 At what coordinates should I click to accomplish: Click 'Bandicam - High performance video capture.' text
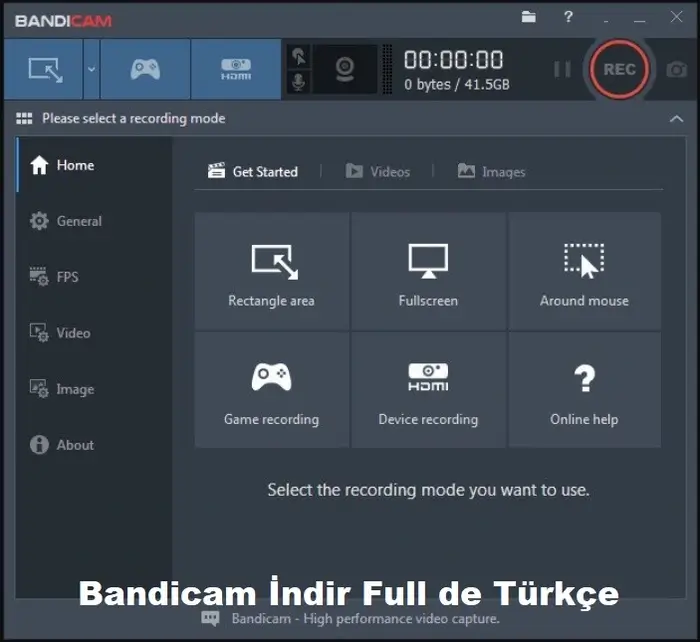click(x=366, y=619)
